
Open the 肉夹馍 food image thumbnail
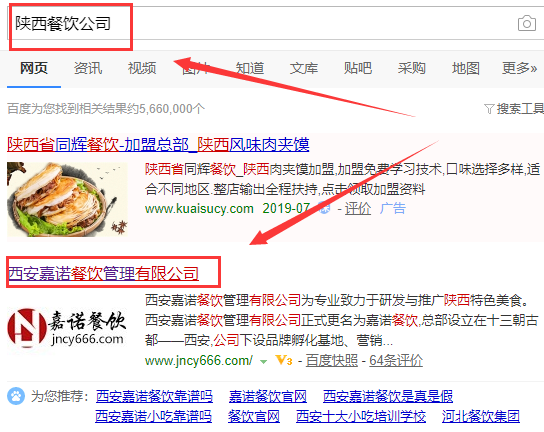(67, 200)
